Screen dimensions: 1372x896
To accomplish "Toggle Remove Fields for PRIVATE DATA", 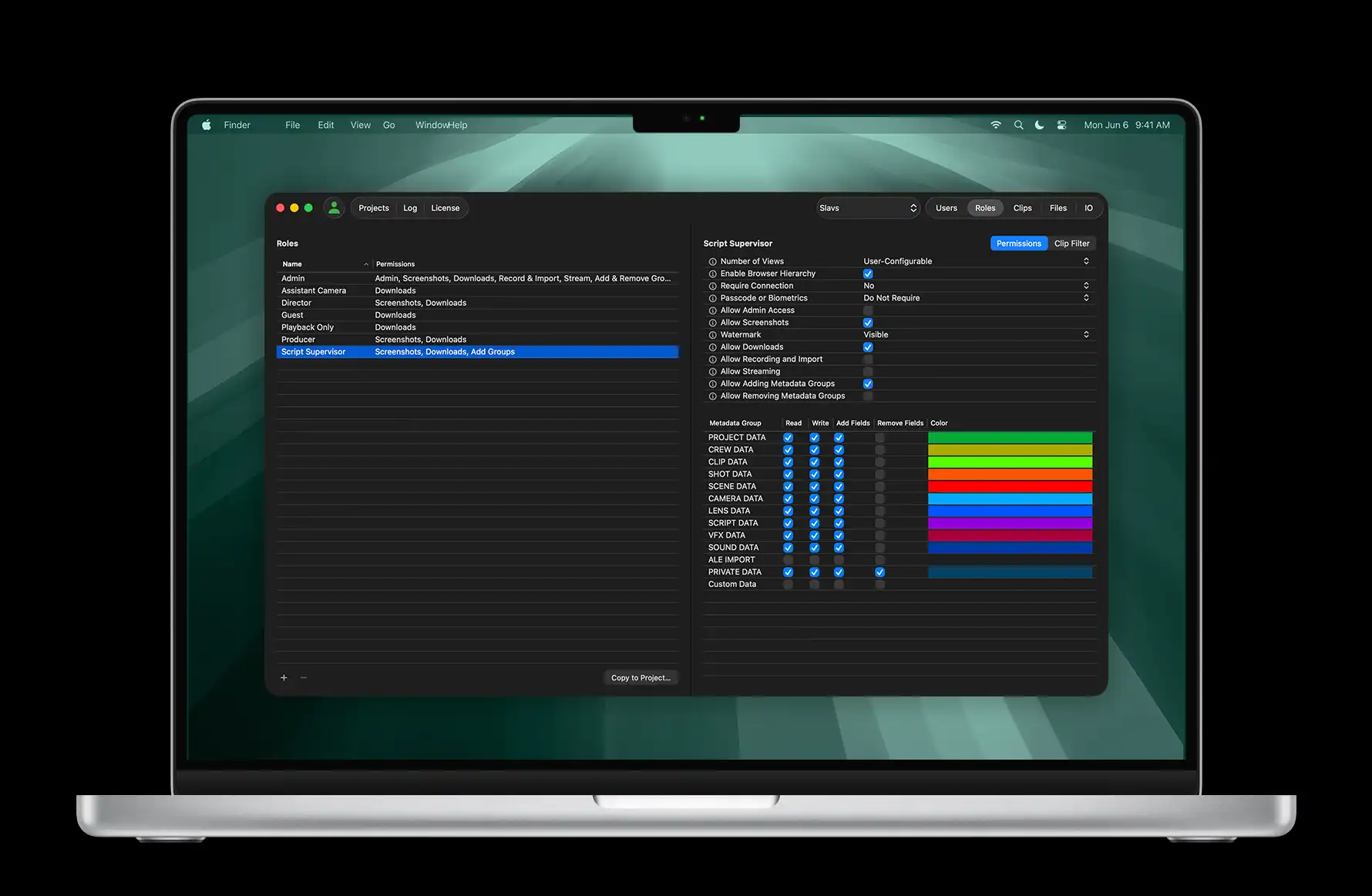I will click(879, 572).
